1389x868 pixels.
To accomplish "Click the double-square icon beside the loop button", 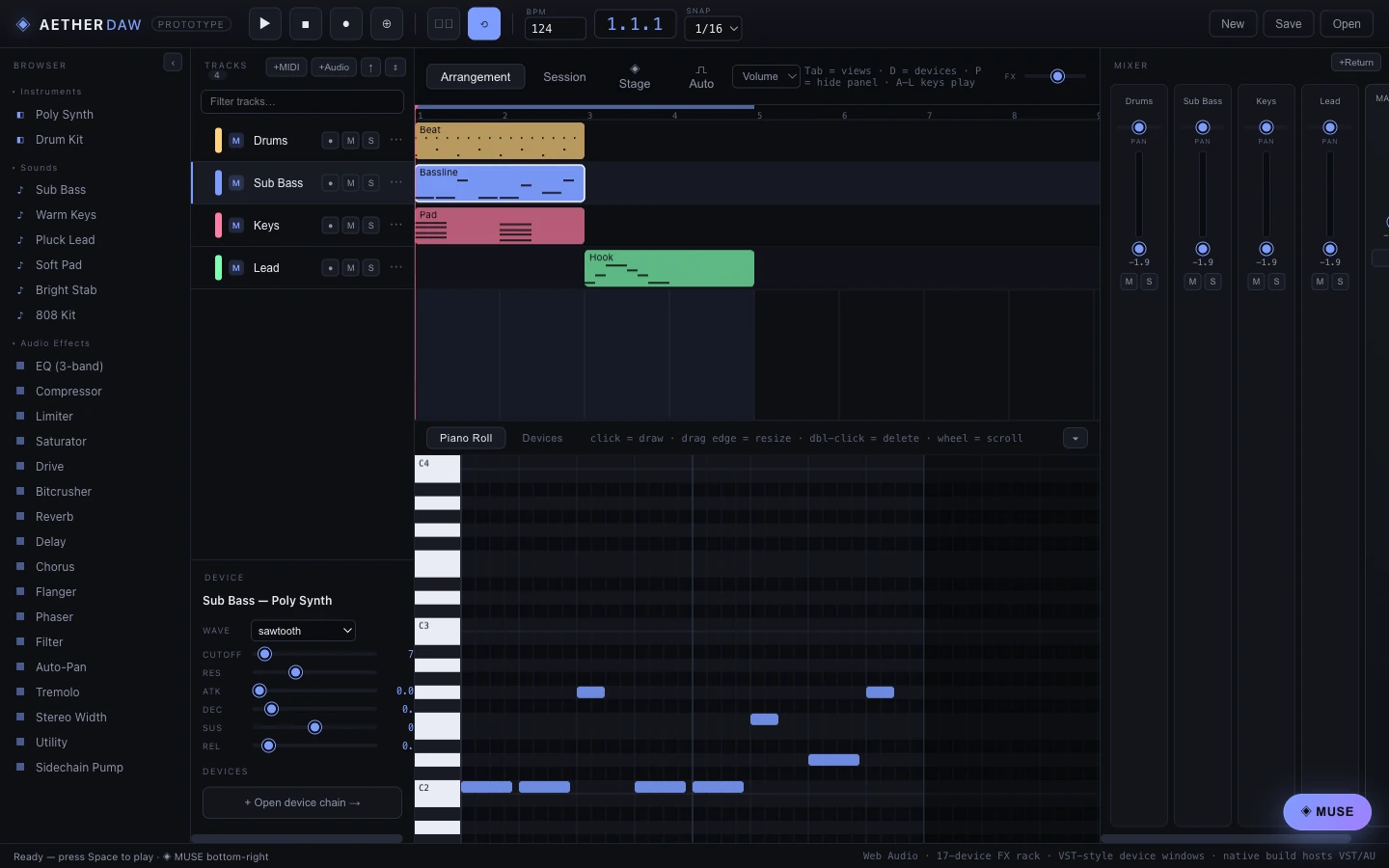I will pos(444,24).
